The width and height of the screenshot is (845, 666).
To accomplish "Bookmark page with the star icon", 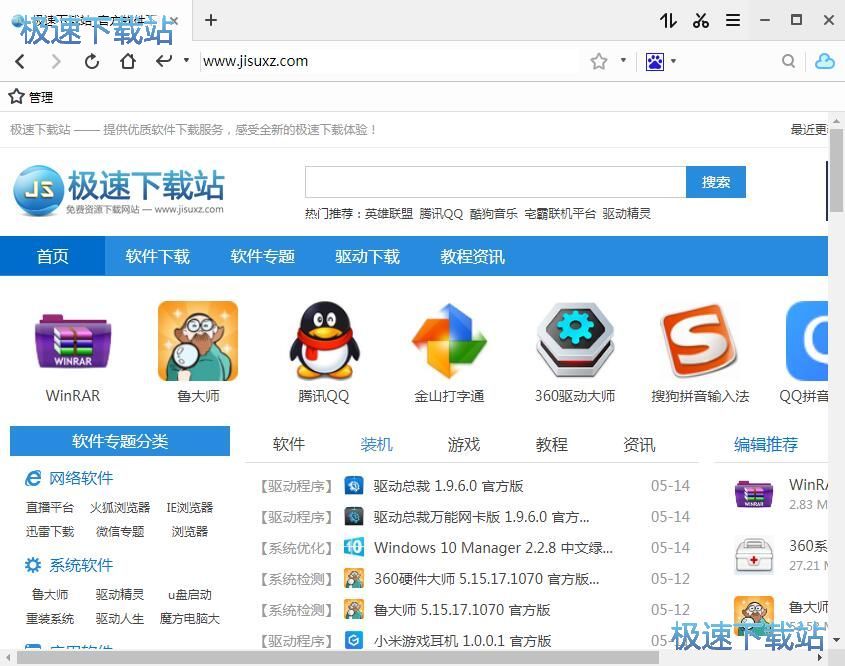I will tap(599, 61).
